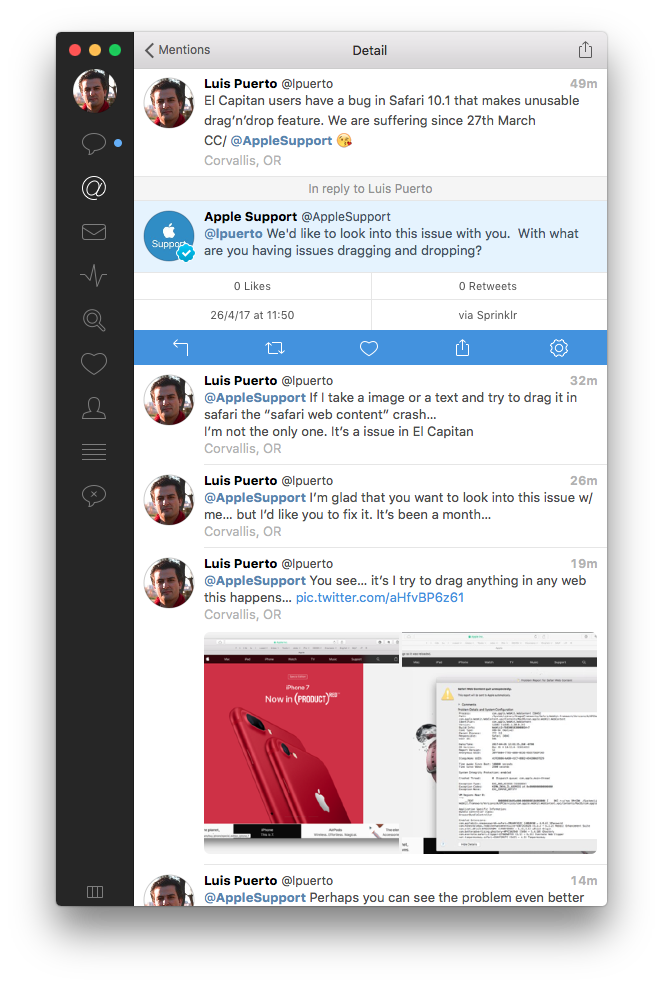
Task: Click account avatar at sidebar top
Action: pyautogui.click(x=95, y=91)
